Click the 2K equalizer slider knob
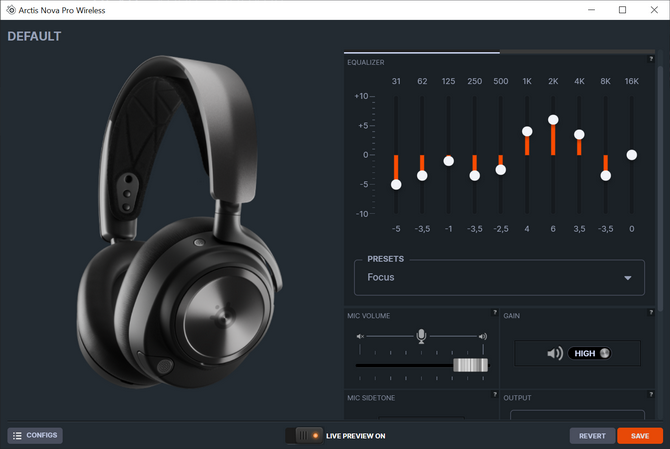670x449 pixels. [x=553, y=120]
